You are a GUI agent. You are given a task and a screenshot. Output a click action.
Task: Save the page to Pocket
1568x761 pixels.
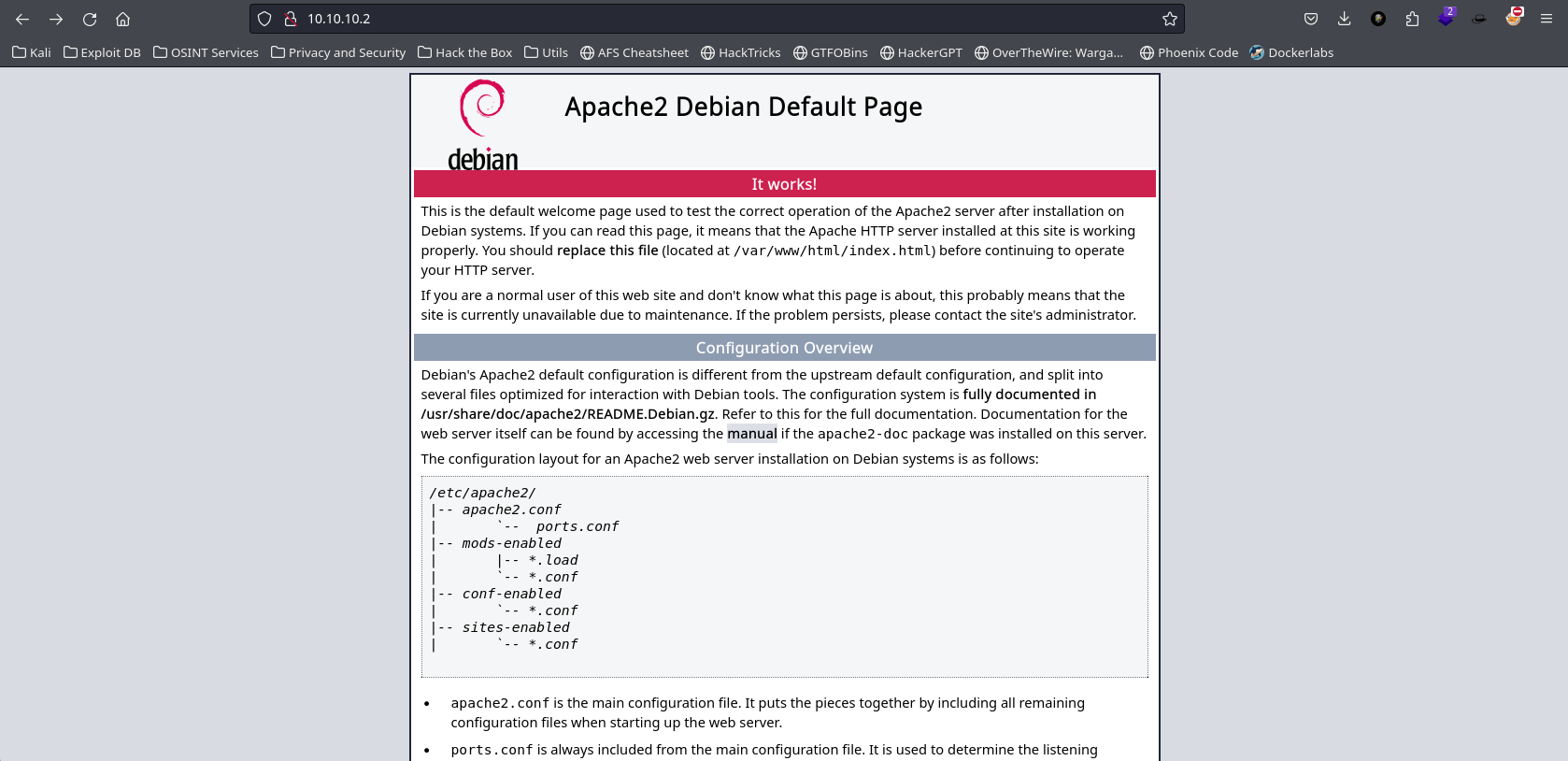tap(1311, 19)
